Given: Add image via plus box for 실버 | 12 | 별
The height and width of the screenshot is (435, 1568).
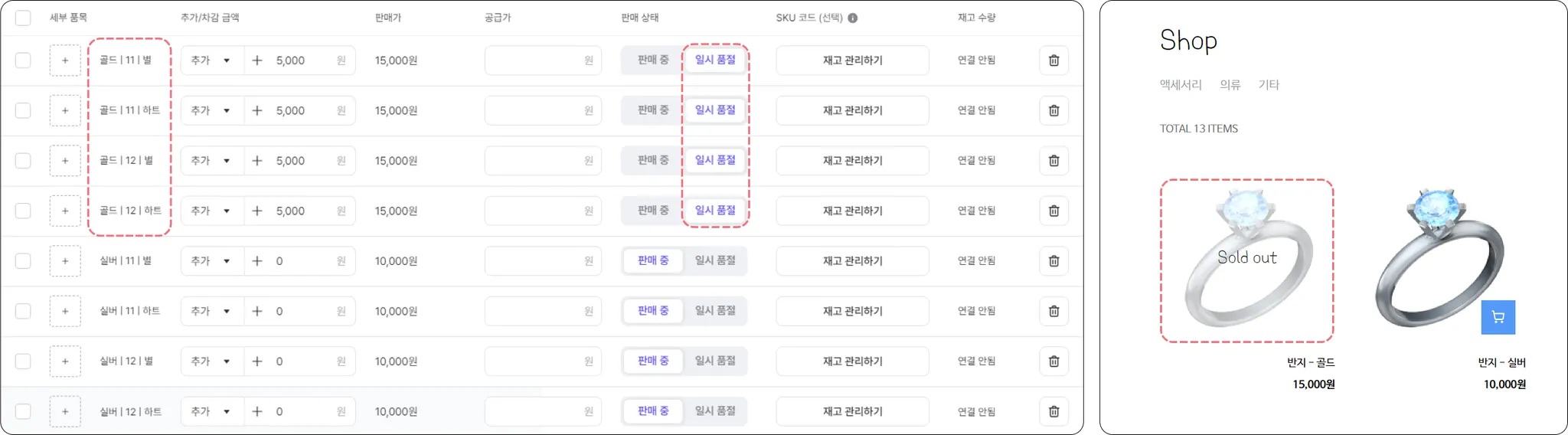Looking at the screenshot, I should click(65, 361).
